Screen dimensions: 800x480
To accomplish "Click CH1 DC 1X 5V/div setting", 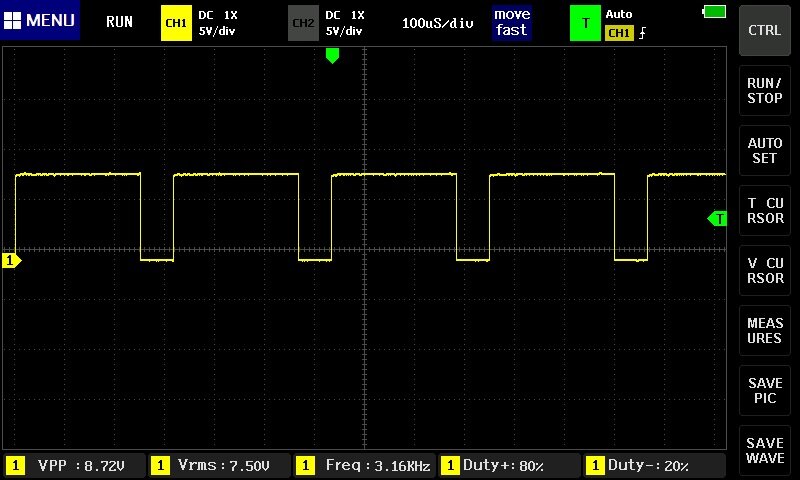I will [218, 23].
